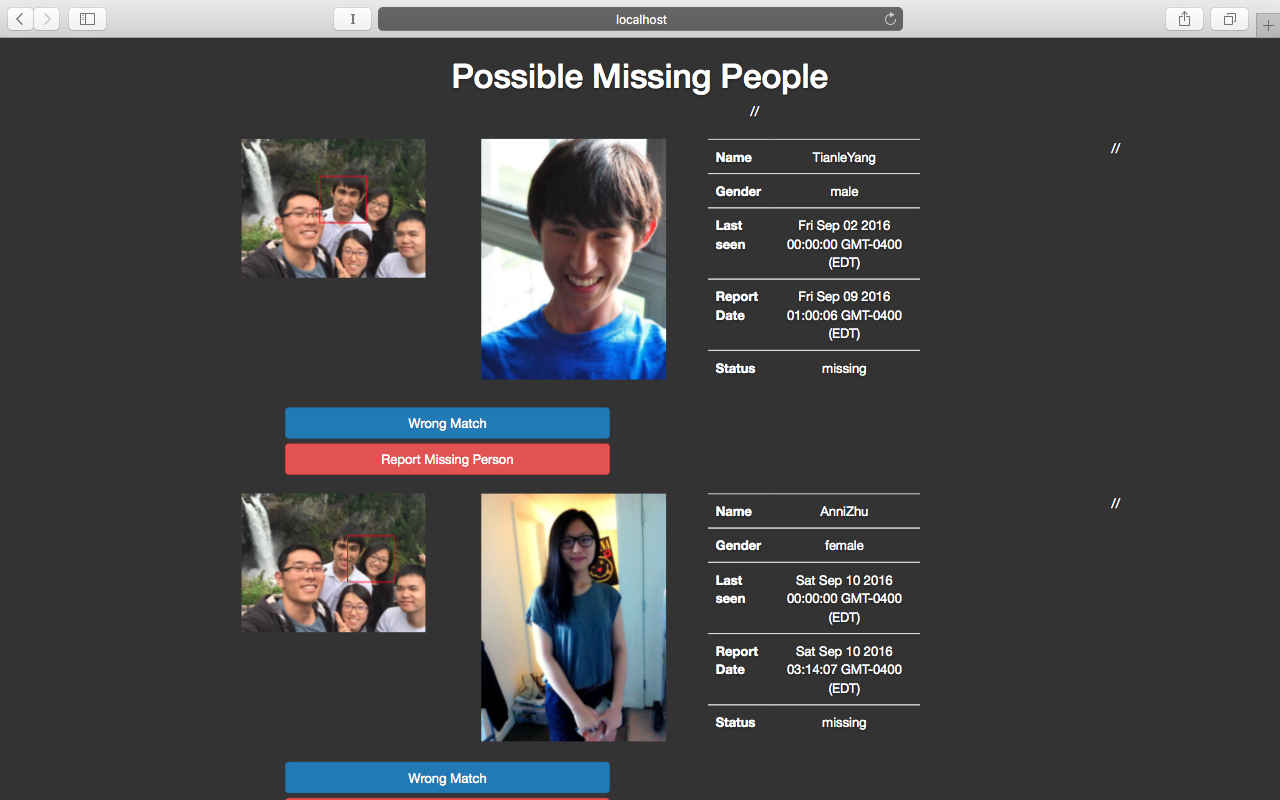Open TianleYang's portrait photo
The height and width of the screenshot is (800, 1280).
pos(573,259)
